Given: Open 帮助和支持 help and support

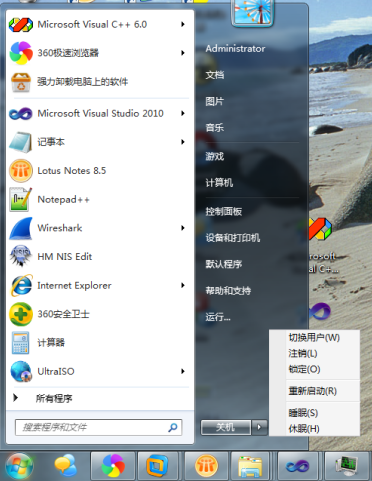Looking at the screenshot, I should pos(228,291).
